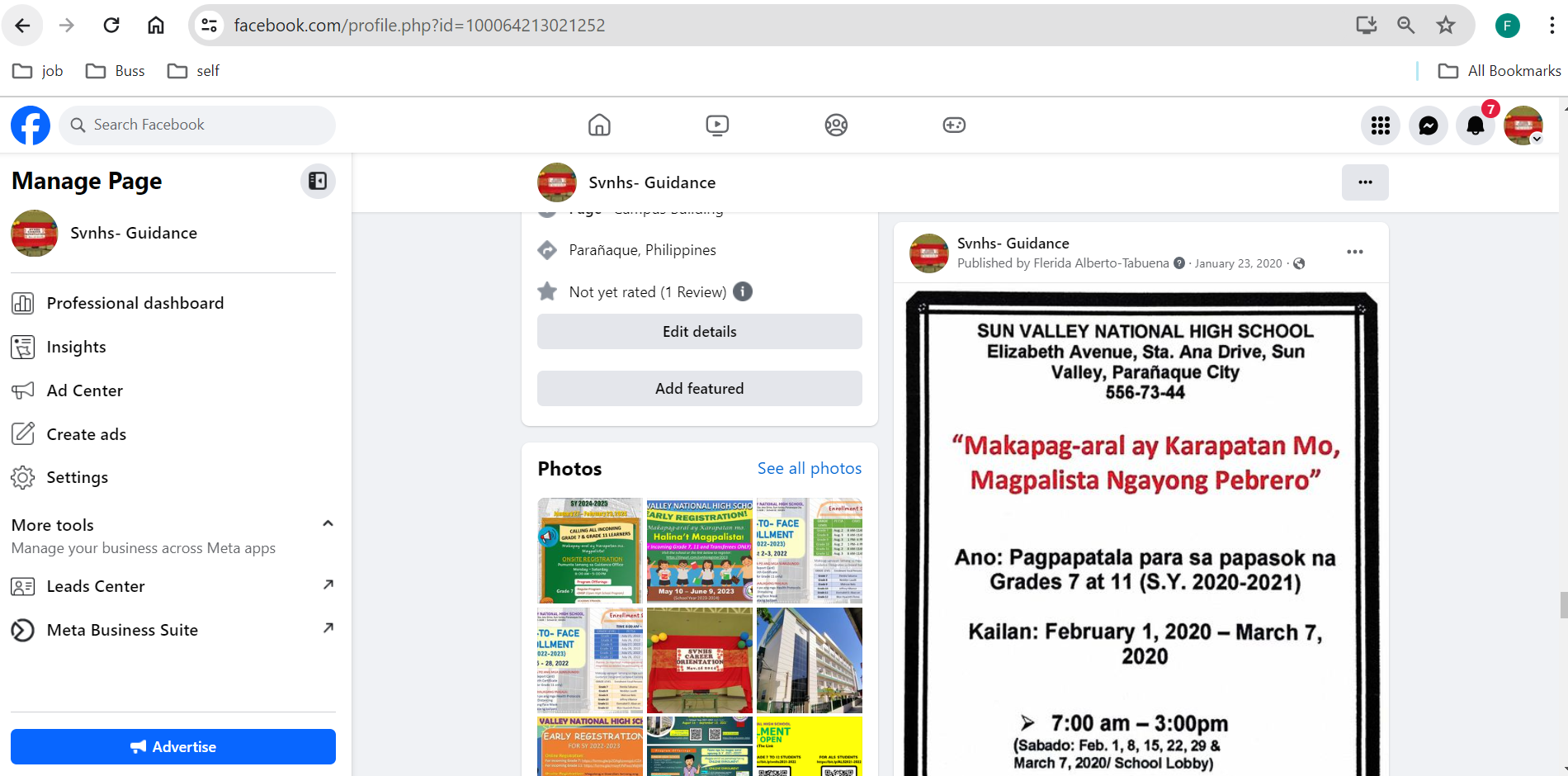Image resolution: width=1568 pixels, height=776 pixels.
Task: Click the Facebook logo
Action: click(x=31, y=125)
